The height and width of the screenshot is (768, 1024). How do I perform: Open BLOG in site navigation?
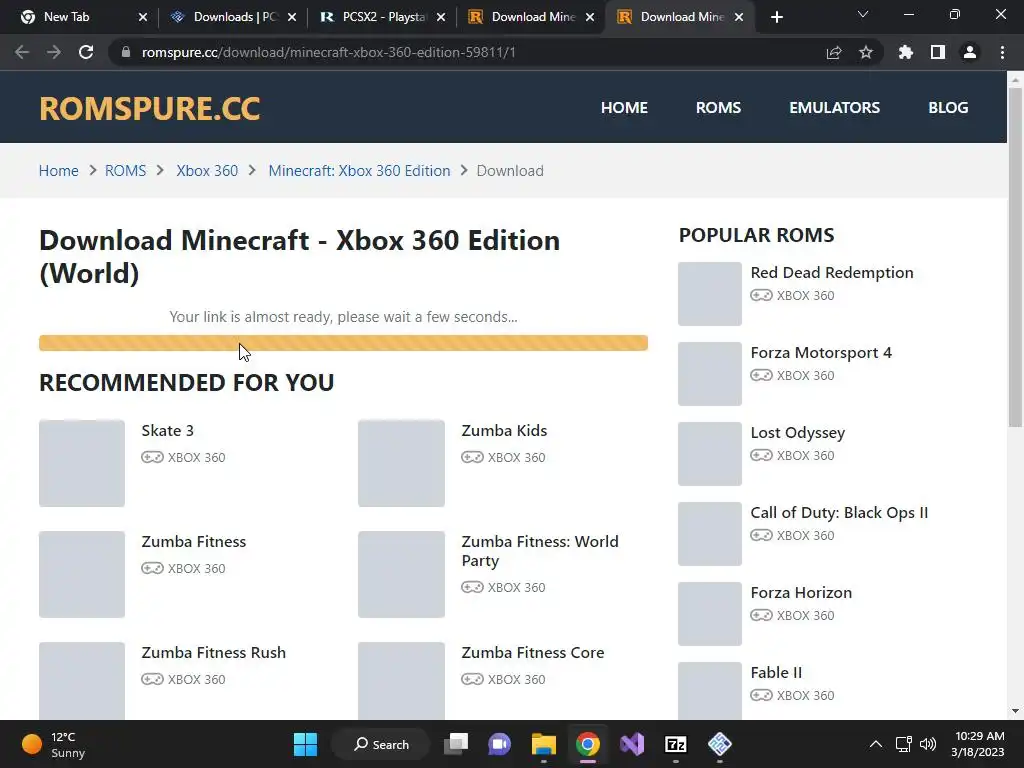[948, 108]
